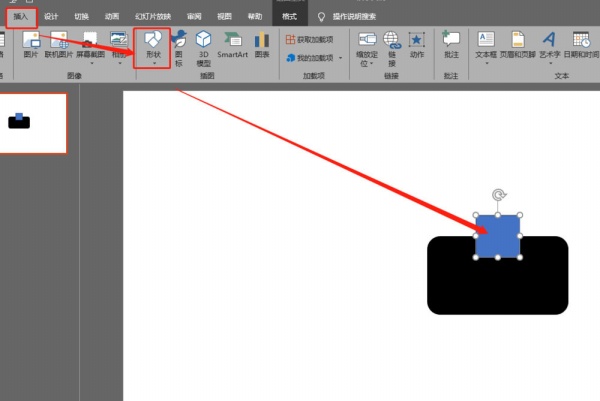Screen dimensions: 600x401
Task: Expand the 屏幕截图 screenshot dropdown
Action: (x=90, y=62)
